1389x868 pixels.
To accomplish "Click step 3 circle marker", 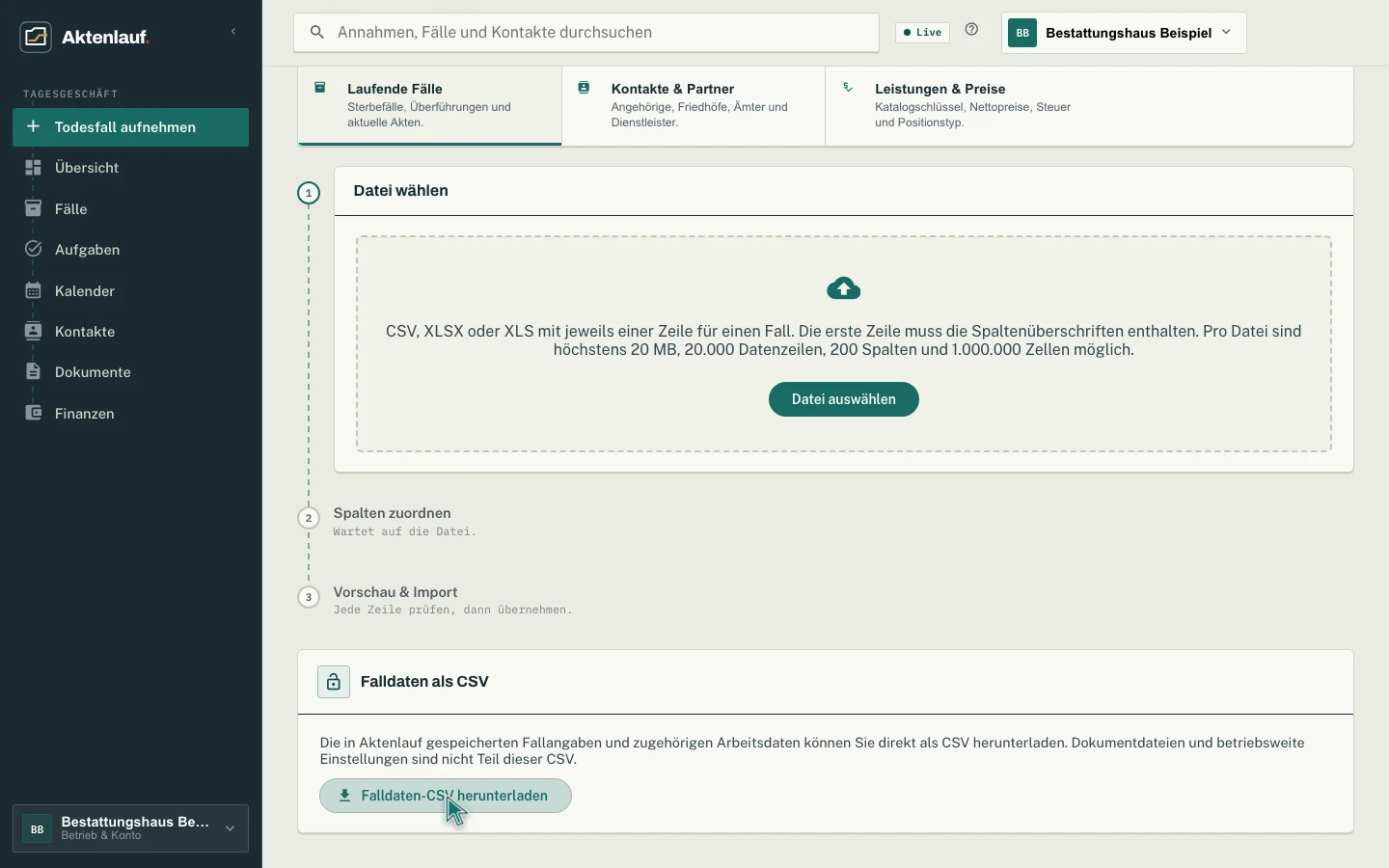I will click(309, 597).
